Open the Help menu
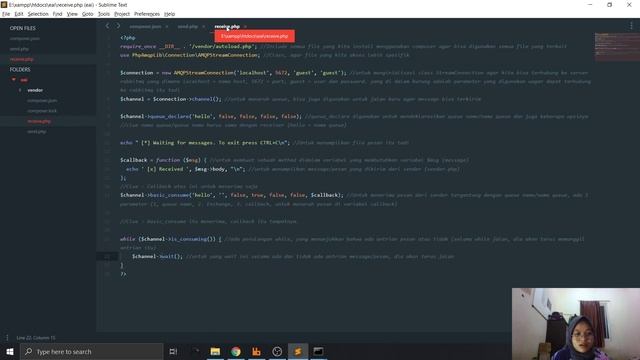The image size is (640, 360). pyautogui.click(x=169, y=14)
